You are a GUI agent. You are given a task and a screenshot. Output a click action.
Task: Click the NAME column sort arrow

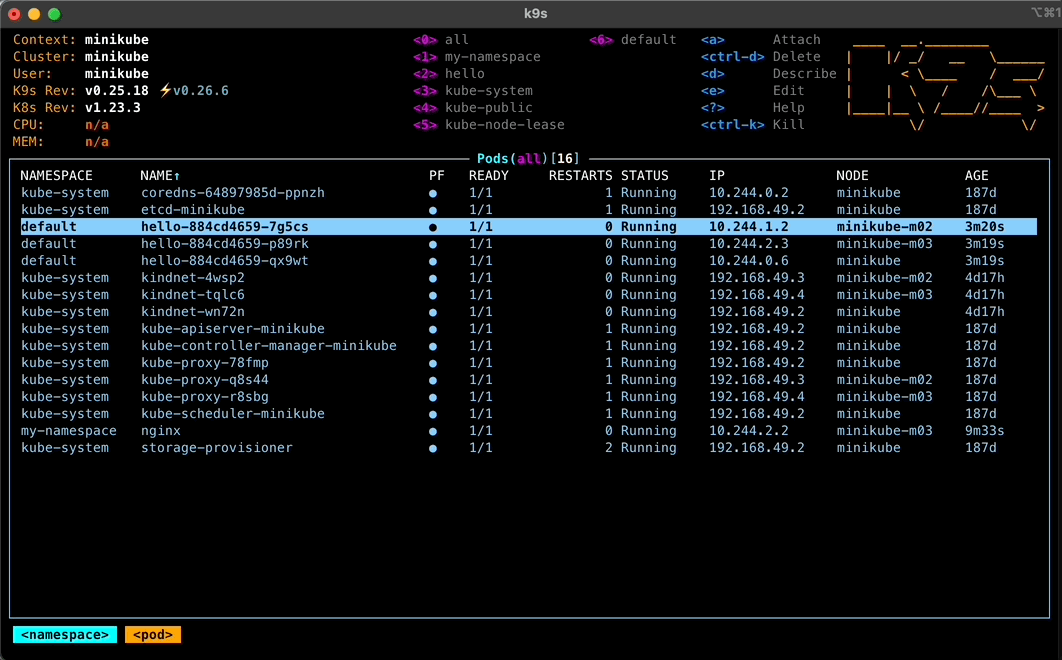(177, 176)
